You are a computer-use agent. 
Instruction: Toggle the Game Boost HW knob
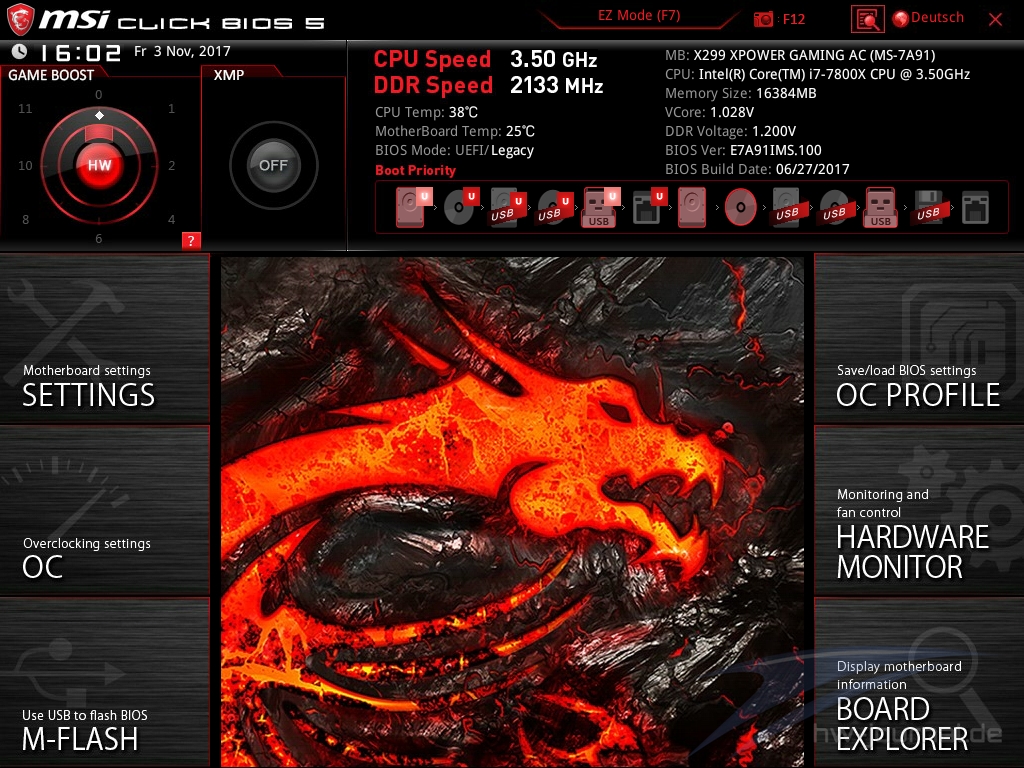click(99, 165)
